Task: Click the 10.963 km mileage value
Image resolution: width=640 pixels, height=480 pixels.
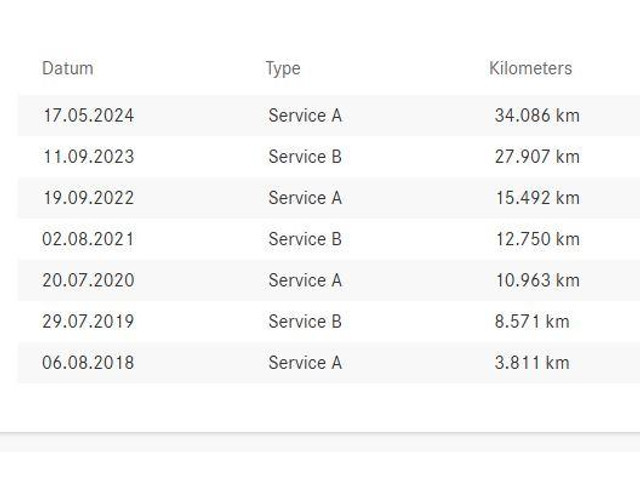Action: (x=537, y=280)
